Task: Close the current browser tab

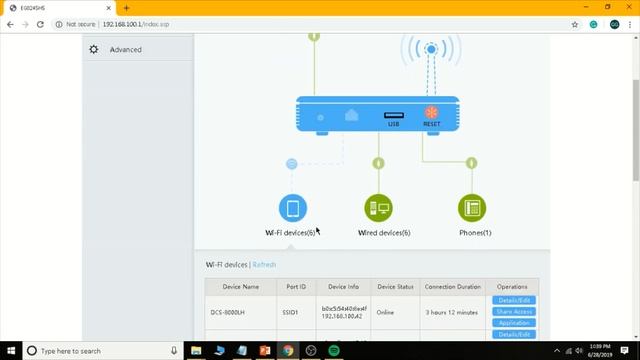Action: [x=109, y=8]
